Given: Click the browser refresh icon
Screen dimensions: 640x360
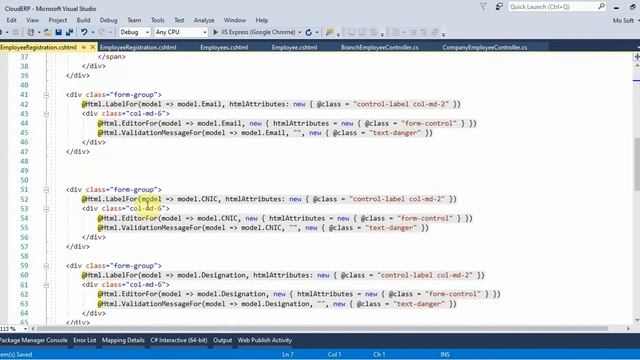Looking at the screenshot, I should point(309,32).
